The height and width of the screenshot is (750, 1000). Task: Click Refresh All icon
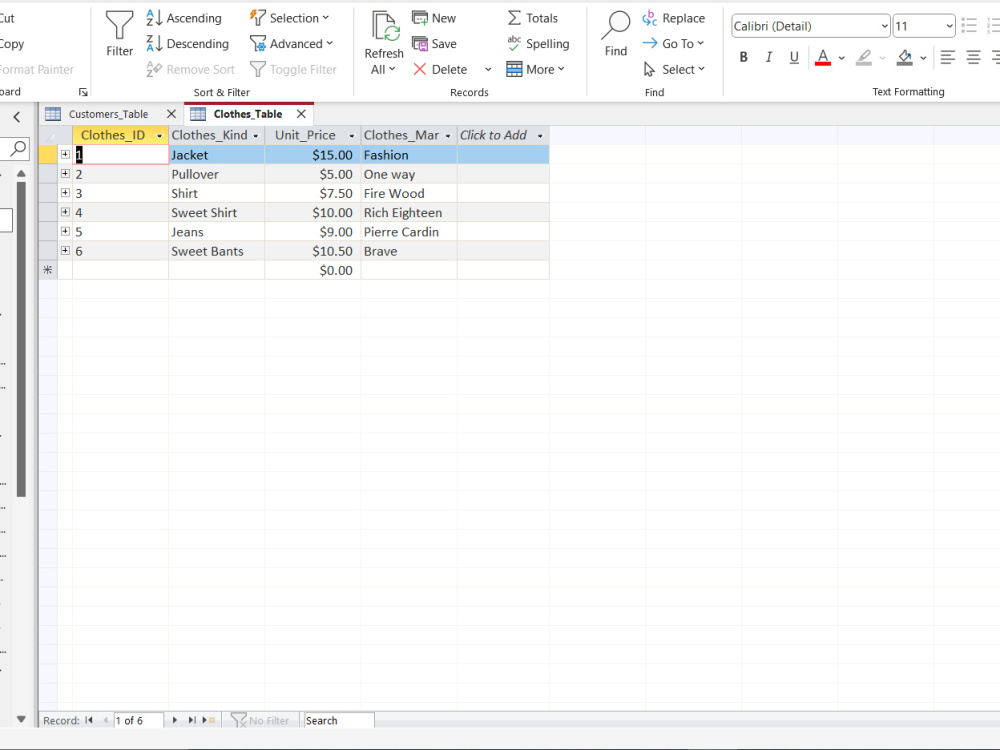coord(384,27)
